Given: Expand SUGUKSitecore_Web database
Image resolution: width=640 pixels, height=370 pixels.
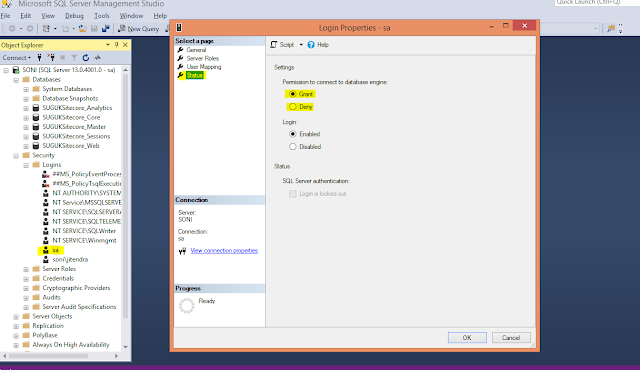Looking at the screenshot, I should (26, 146).
